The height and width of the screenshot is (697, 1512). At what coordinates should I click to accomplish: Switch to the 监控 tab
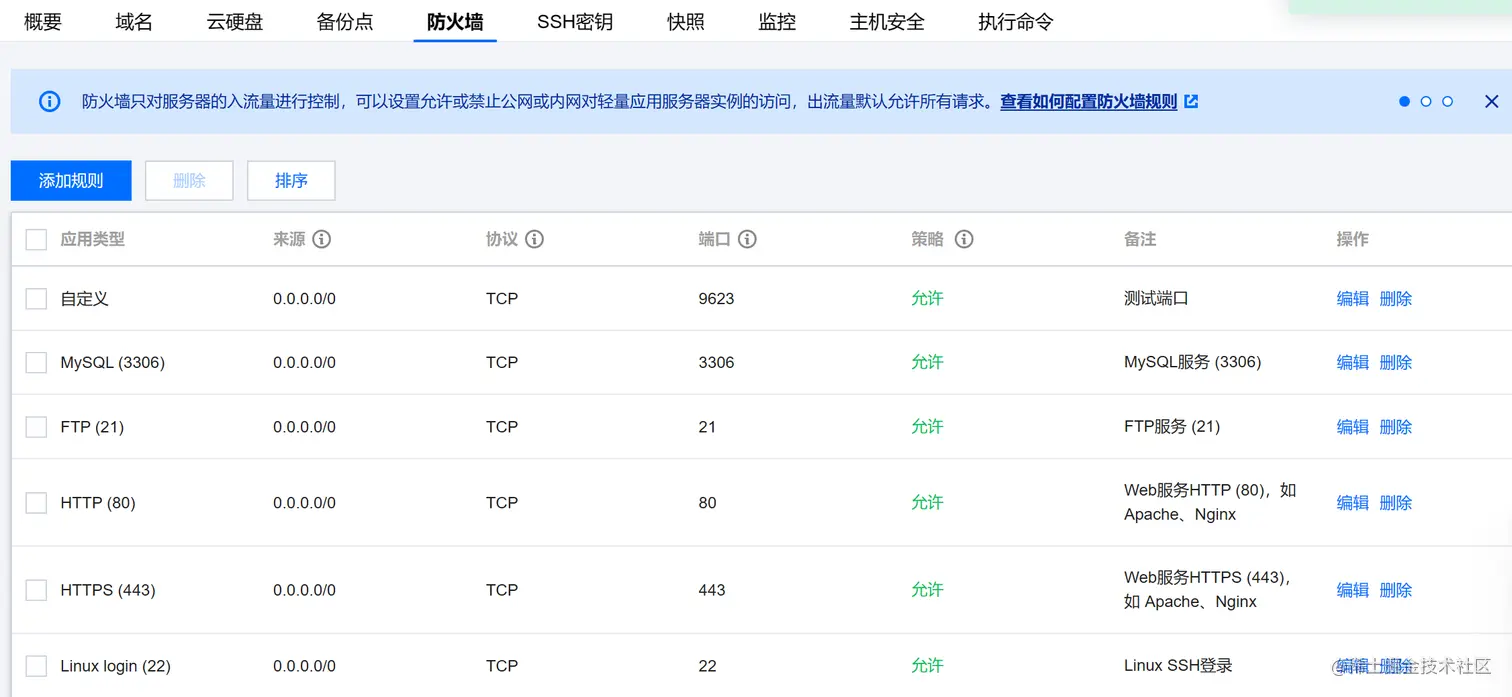tap(777, 21)
